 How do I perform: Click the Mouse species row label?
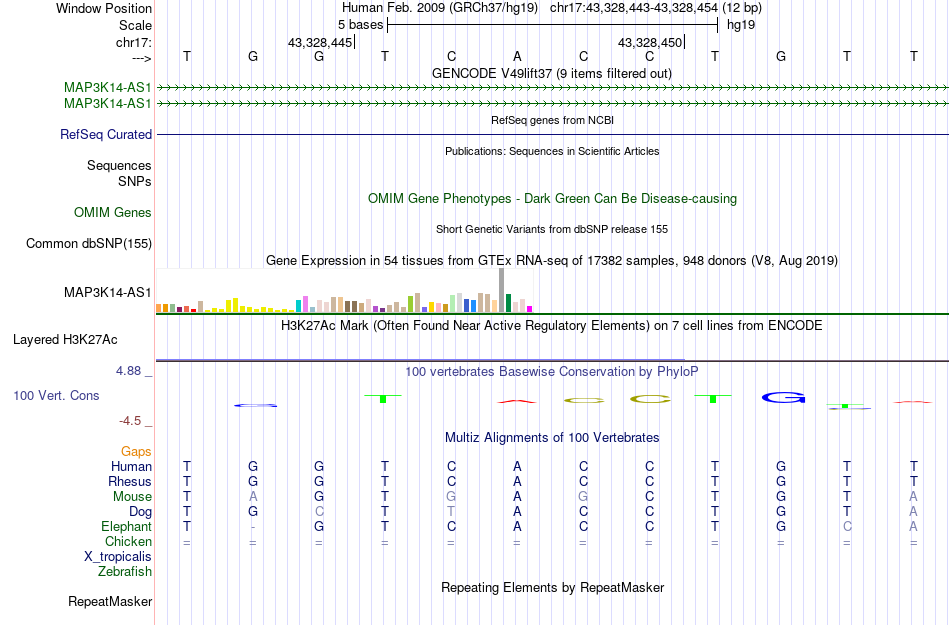pyautogui.click(x=133, y=497)
